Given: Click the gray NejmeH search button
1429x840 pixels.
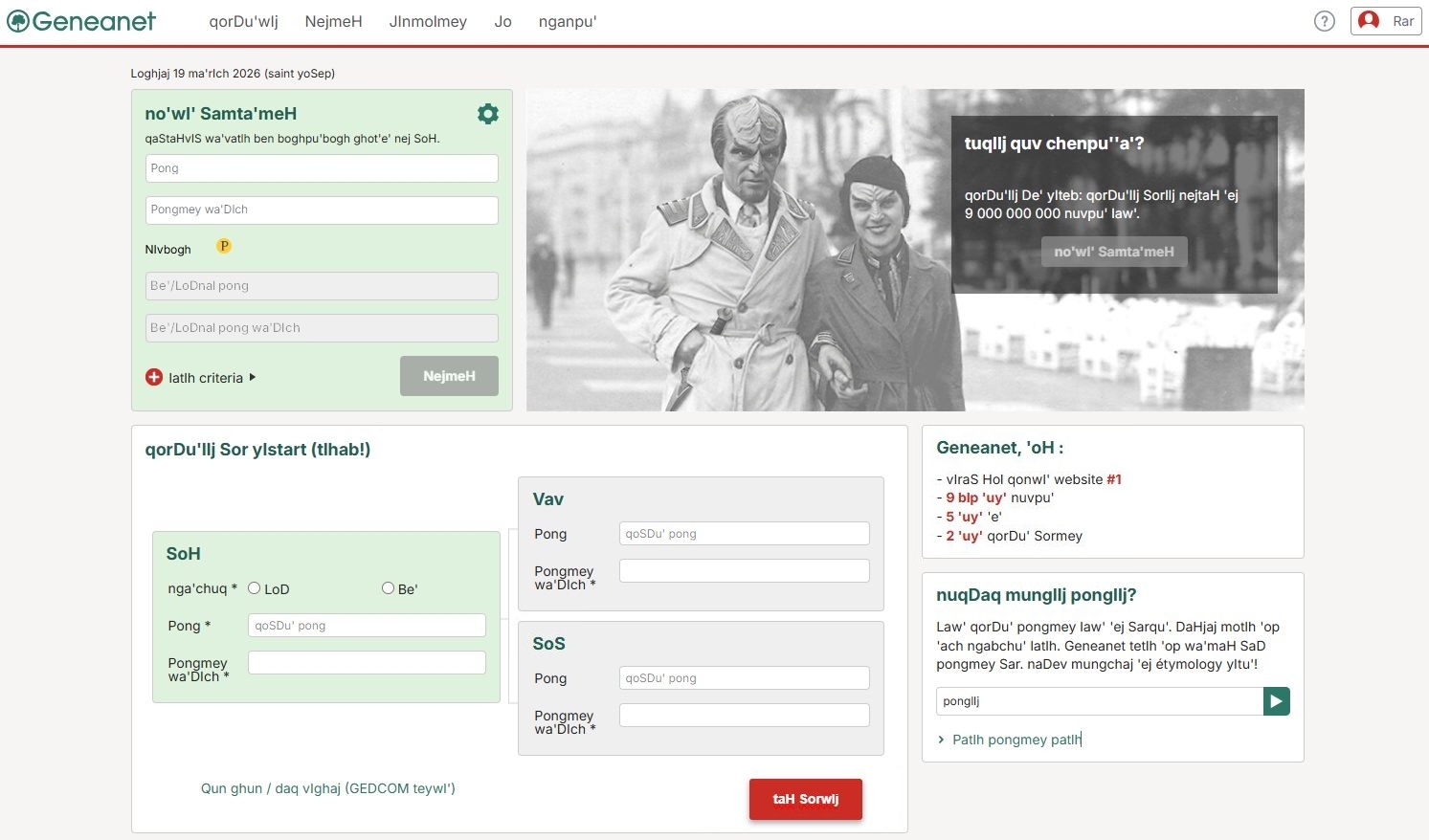Looking at the screenshot, I should (449, 375).
